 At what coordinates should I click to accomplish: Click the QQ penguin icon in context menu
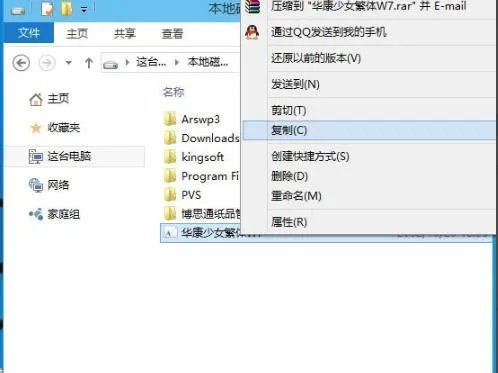pyautogui.click(x=252, y=33)
